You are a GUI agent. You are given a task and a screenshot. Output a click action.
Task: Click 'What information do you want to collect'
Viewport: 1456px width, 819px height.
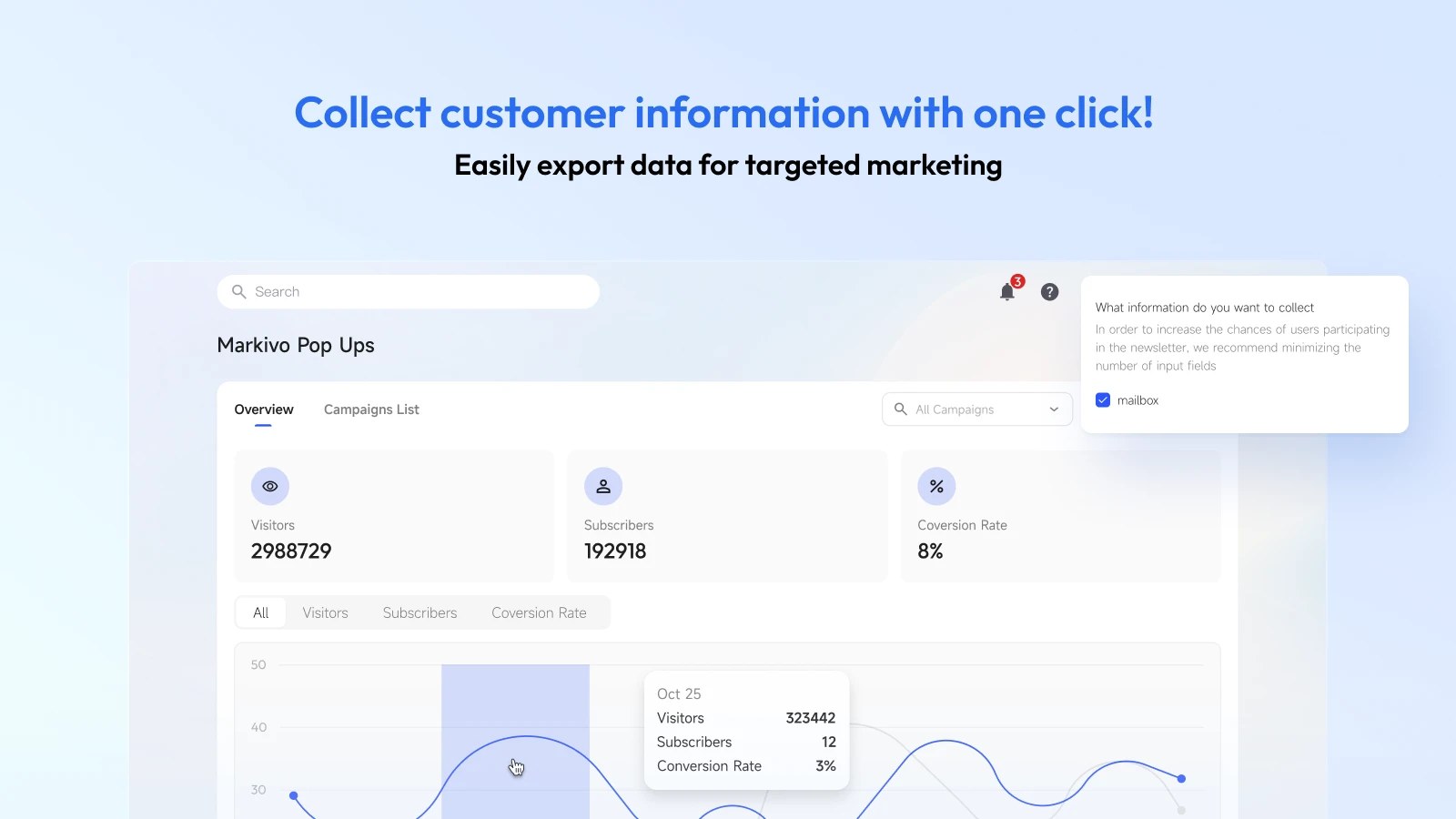1205,308
